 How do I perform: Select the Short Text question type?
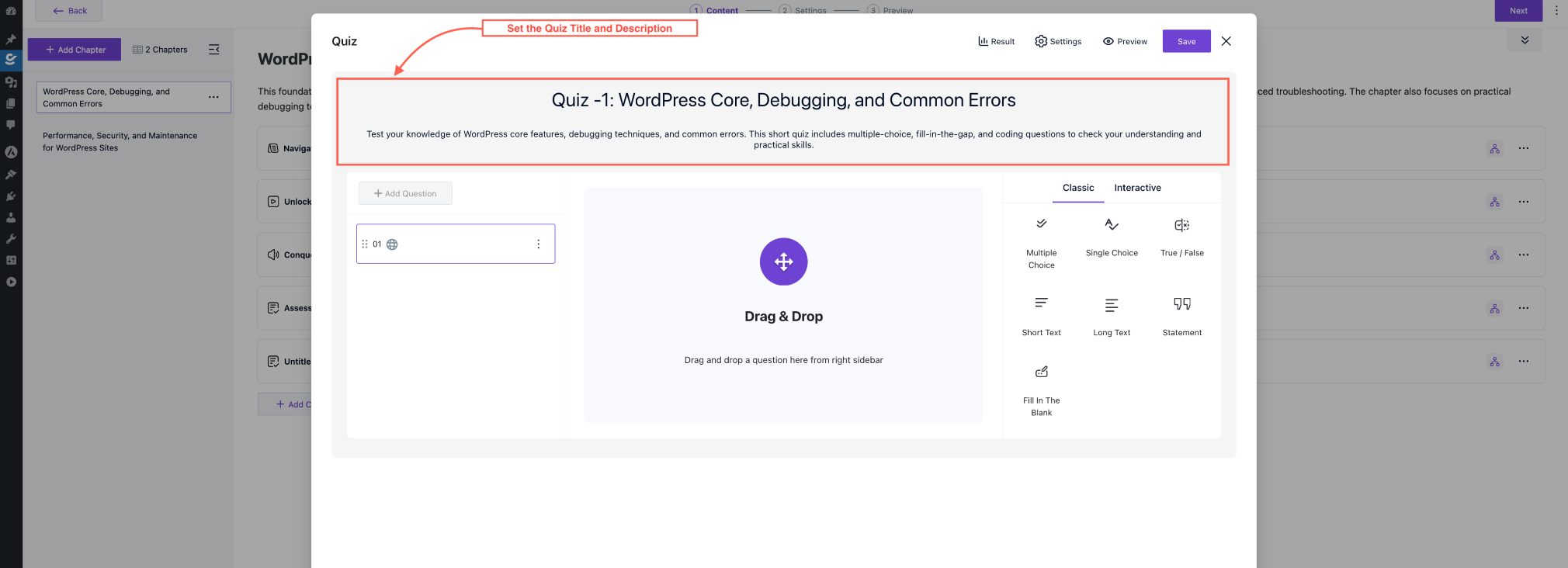[x=1041, y=317]
